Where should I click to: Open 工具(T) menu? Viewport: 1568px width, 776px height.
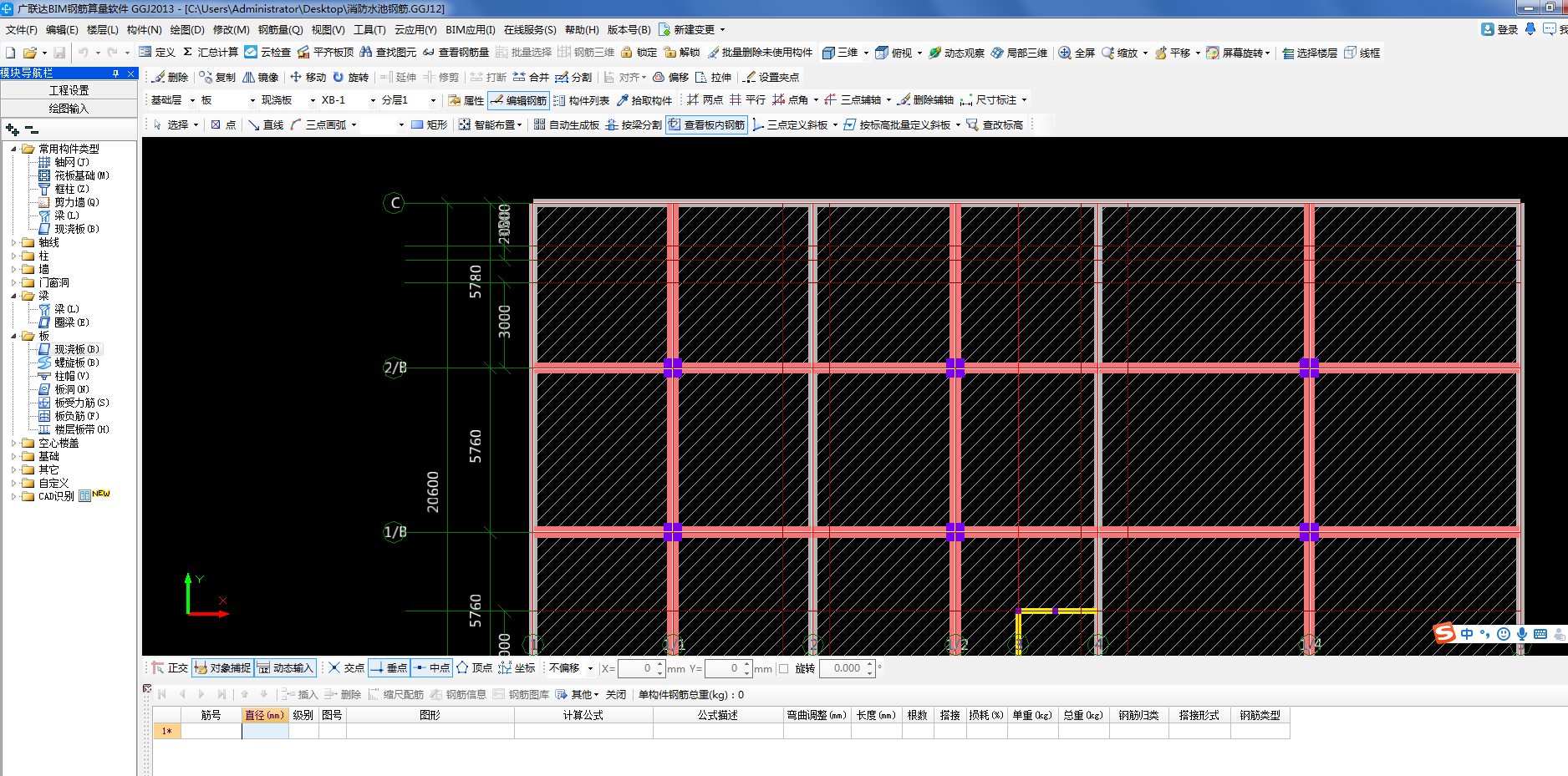click(369, 29)
